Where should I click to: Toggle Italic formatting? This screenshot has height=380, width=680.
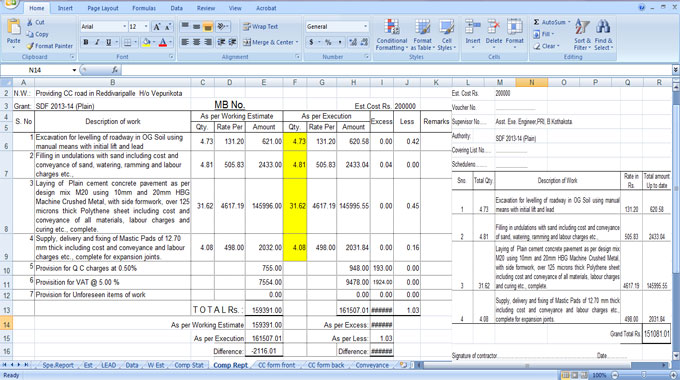[x=97, y=42]
